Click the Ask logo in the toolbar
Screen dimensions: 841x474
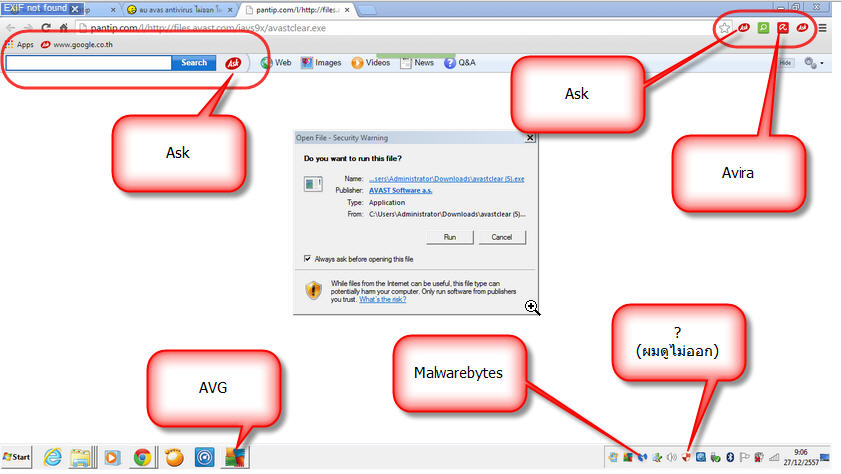[x=233, y=63]
